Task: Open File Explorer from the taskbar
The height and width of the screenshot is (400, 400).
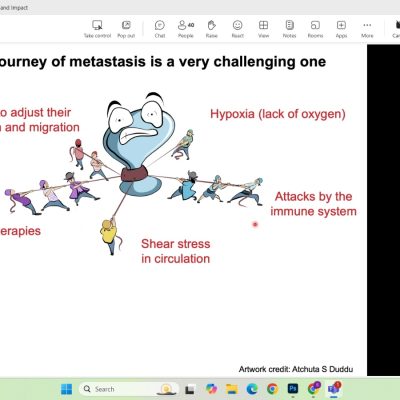Action: [231, 389]
